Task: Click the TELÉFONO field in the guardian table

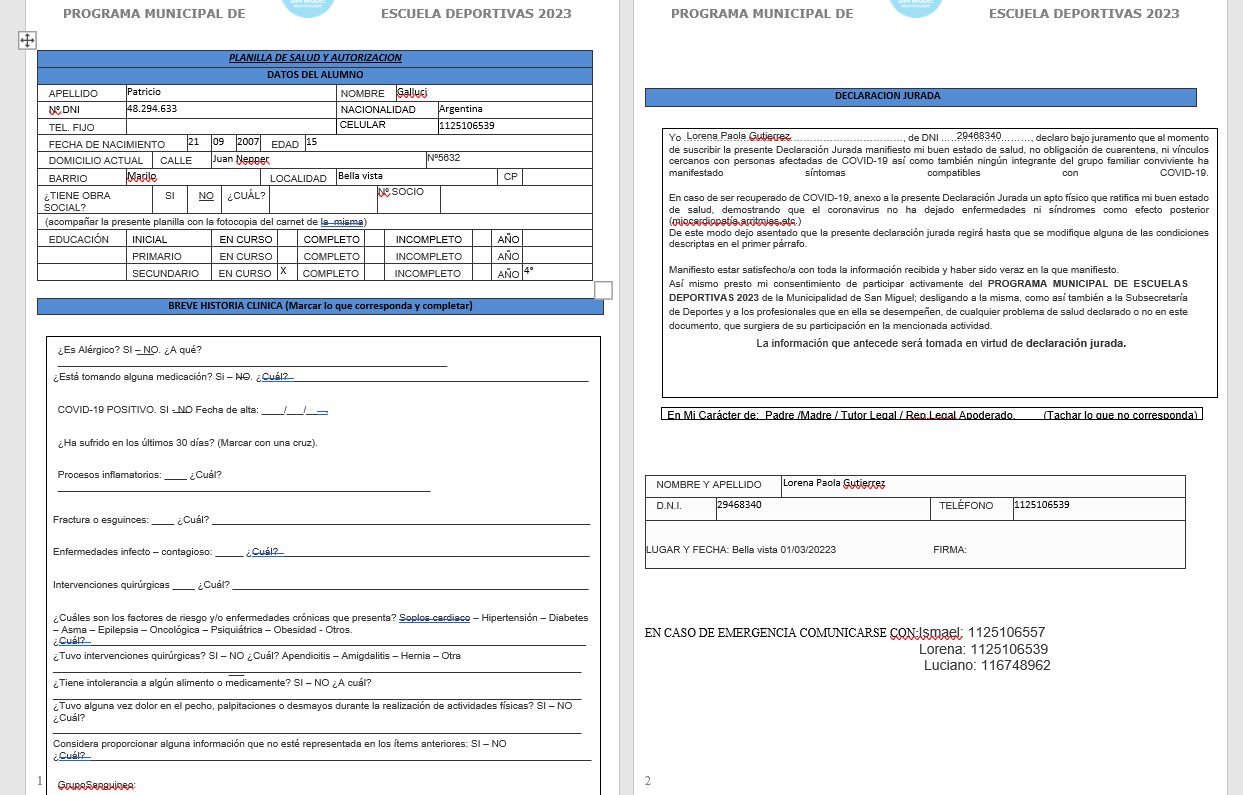Action: click(1097, 506)
